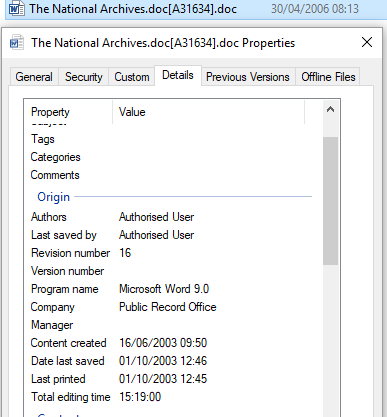
Task: Click the Content created label
Action: [68, 343]
